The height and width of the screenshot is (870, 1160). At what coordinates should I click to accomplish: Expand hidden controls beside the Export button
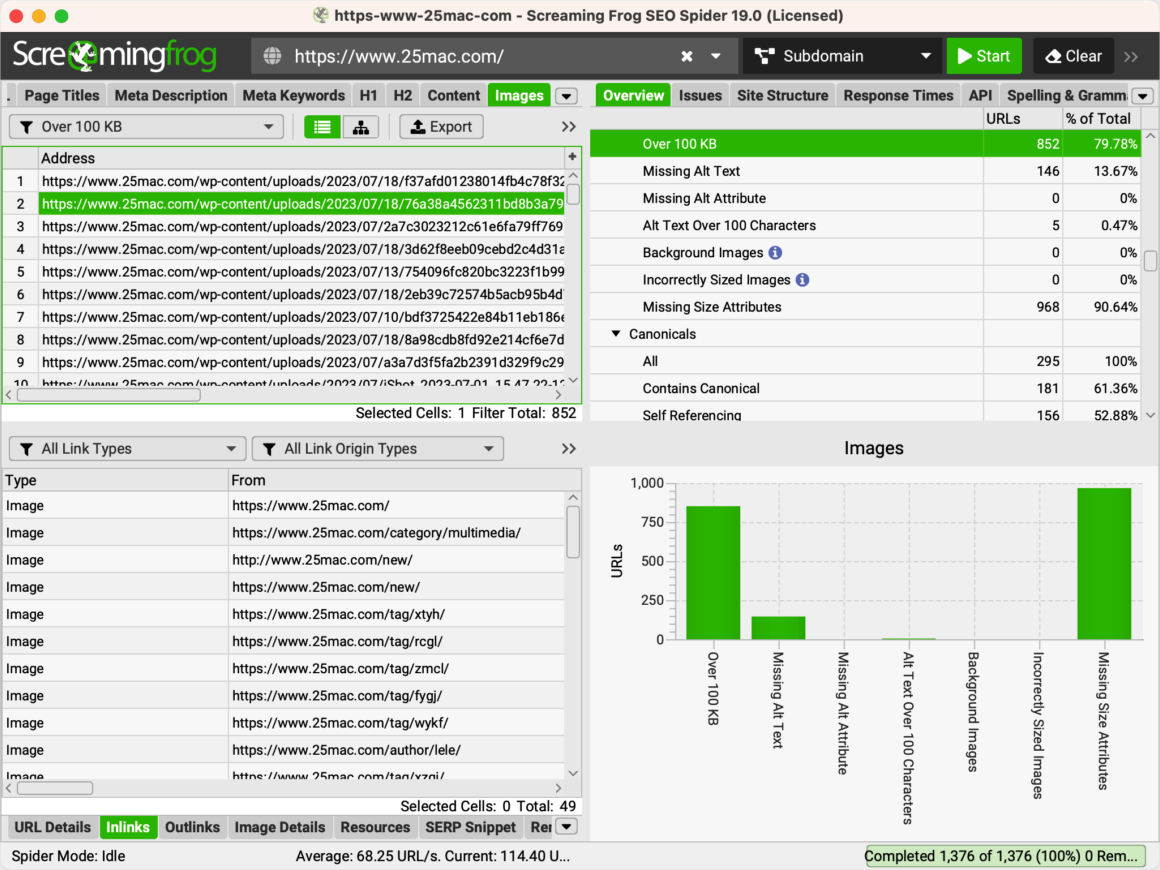(x=568, y=127)
